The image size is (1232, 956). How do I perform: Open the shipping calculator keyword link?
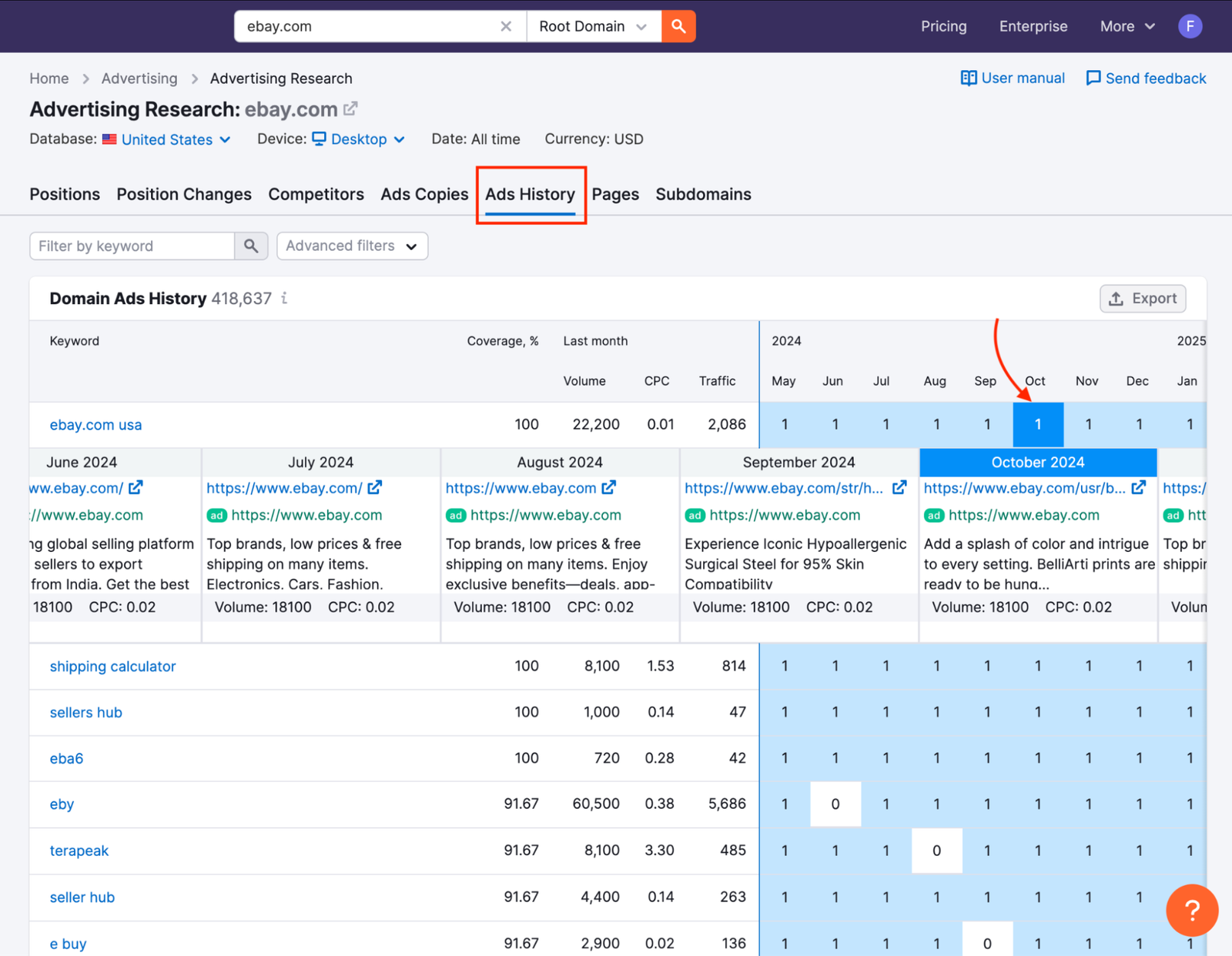point(112,667)
